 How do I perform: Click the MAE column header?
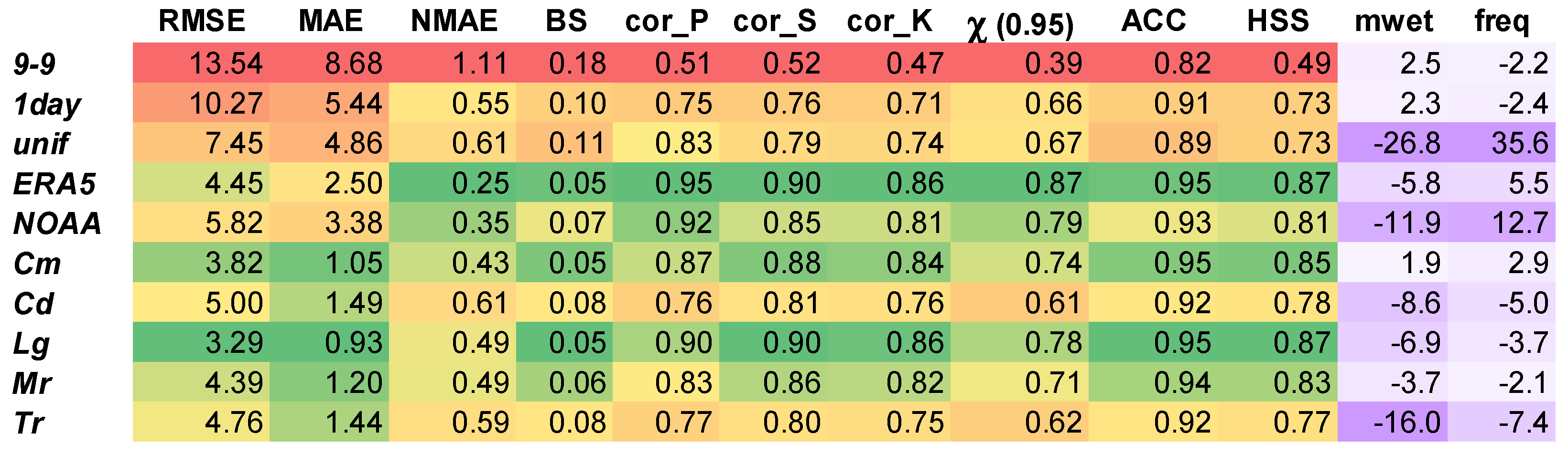[331, 21]
